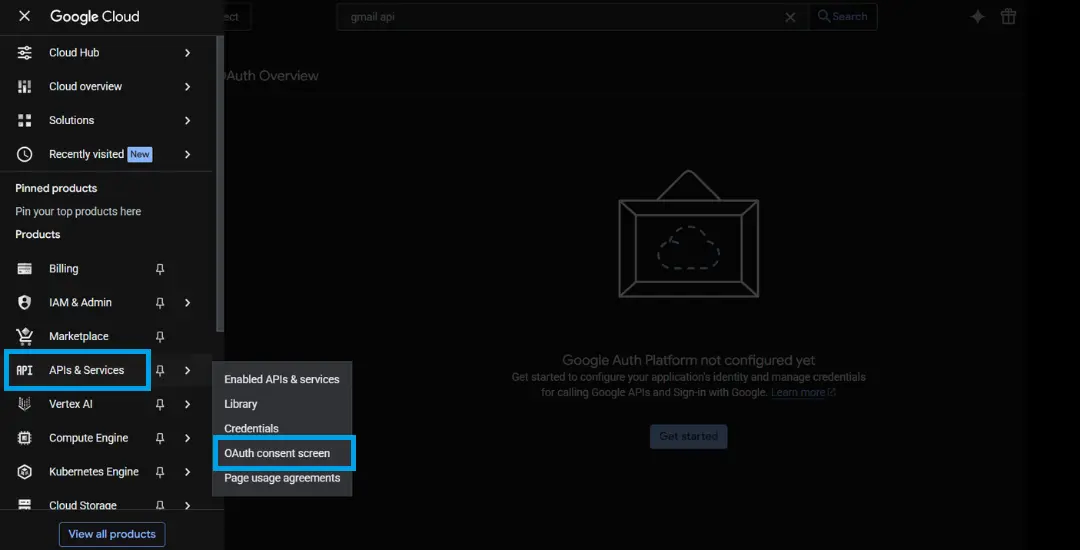Open Library in APIs submenu
This screenshot has width=1080, height=550.
point(282,404)
